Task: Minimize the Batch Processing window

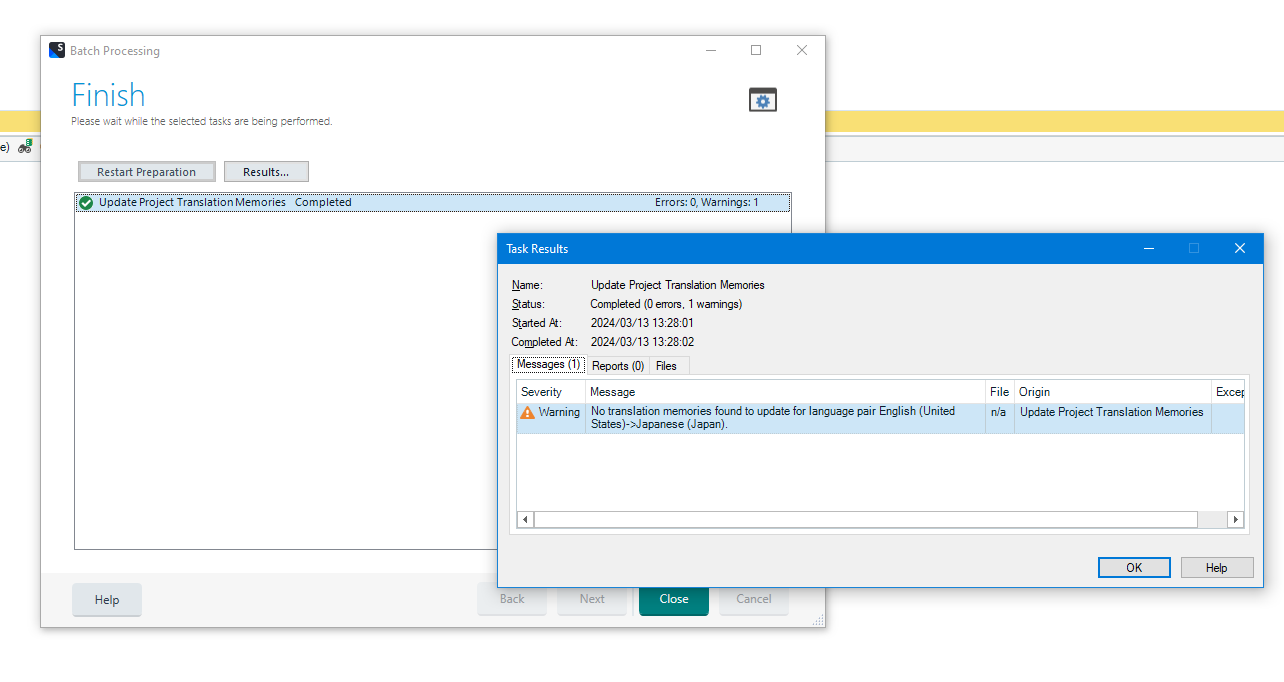Action: [711, 50]
